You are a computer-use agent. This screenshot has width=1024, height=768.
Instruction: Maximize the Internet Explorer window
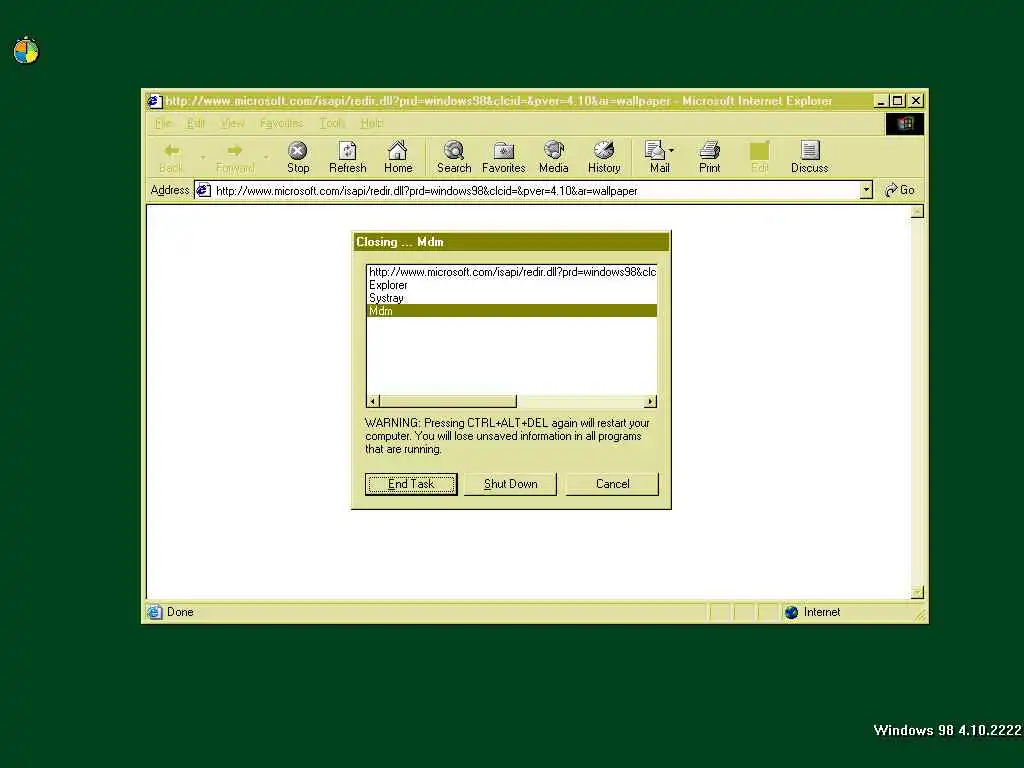point(897,101)
